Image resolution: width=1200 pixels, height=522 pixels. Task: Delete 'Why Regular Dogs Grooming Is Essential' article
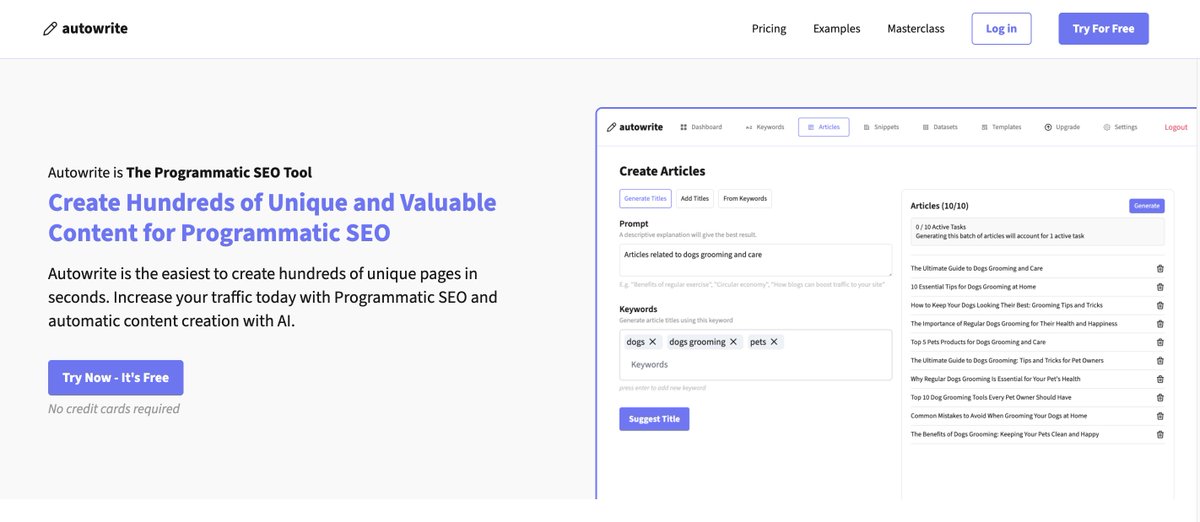click(1160, 379)
